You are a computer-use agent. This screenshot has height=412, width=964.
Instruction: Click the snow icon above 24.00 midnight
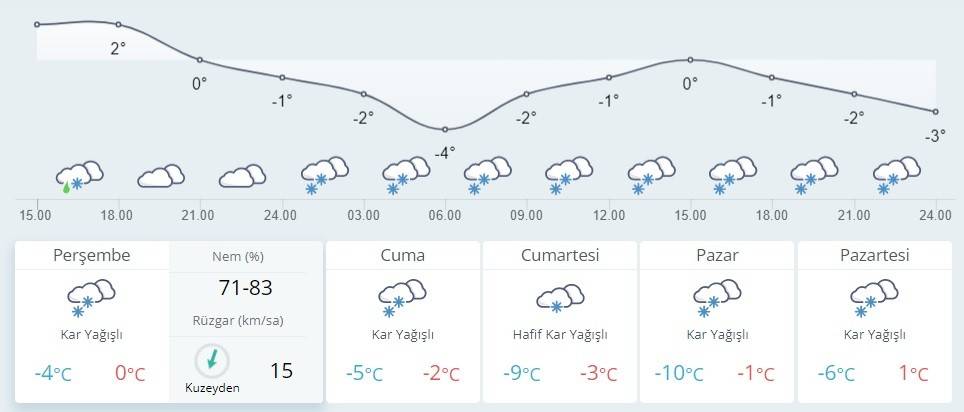coord(325,175)
